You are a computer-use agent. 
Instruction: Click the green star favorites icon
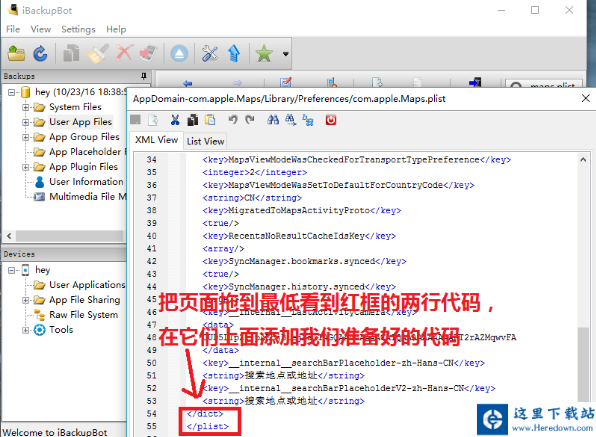tap(264, 54)
